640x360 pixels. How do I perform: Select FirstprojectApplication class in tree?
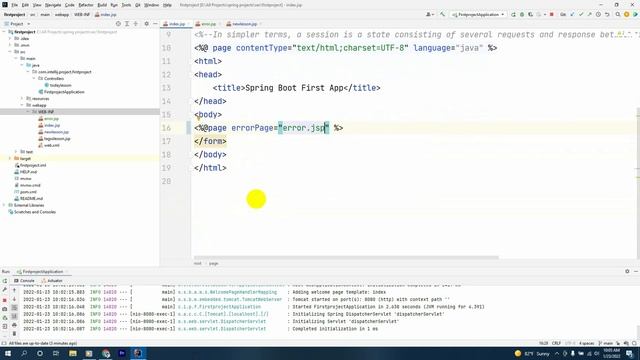coord(64,92)
